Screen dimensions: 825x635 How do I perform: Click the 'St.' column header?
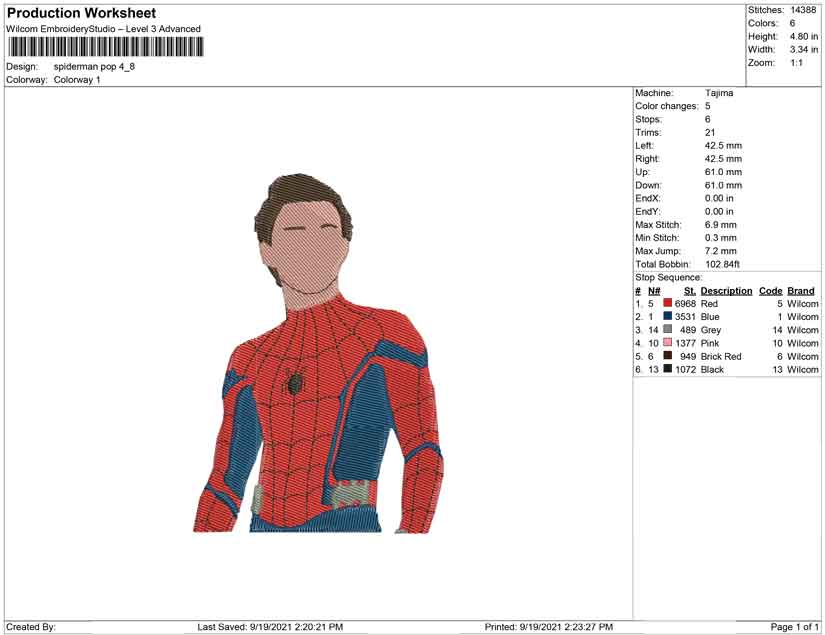[690, 291]
